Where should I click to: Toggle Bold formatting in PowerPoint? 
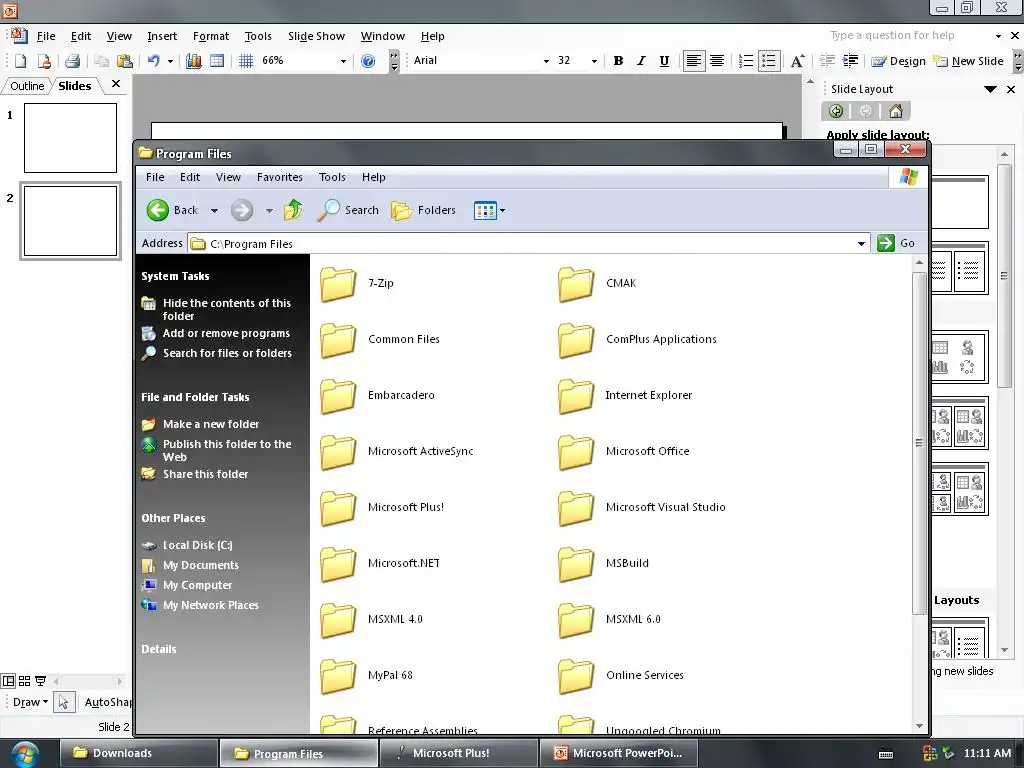pyautogui.click(x=618, y=61)
